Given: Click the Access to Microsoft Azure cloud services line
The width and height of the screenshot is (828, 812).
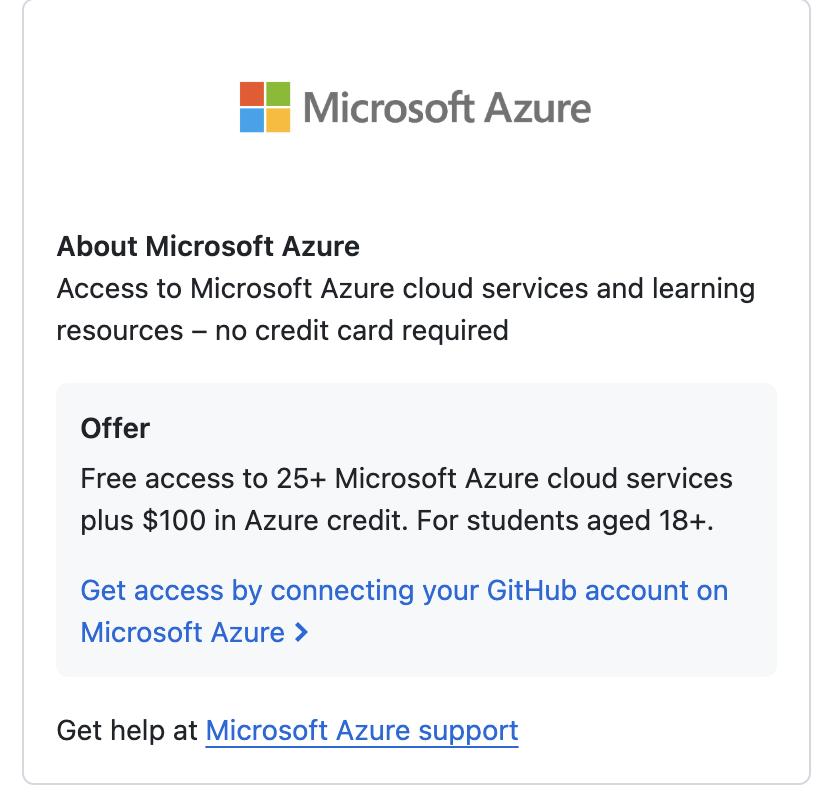Looking at the screenshot, I should (406, 289).
